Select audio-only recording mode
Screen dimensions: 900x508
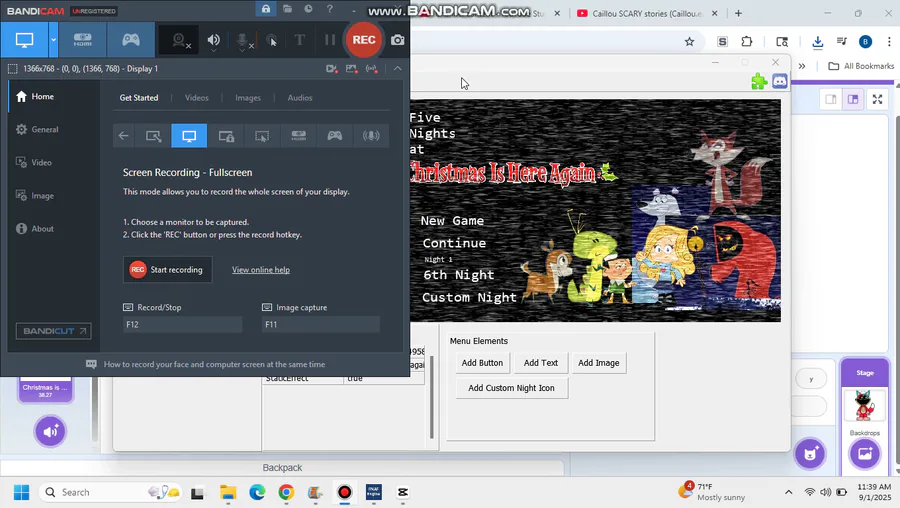tap(371, 136)
